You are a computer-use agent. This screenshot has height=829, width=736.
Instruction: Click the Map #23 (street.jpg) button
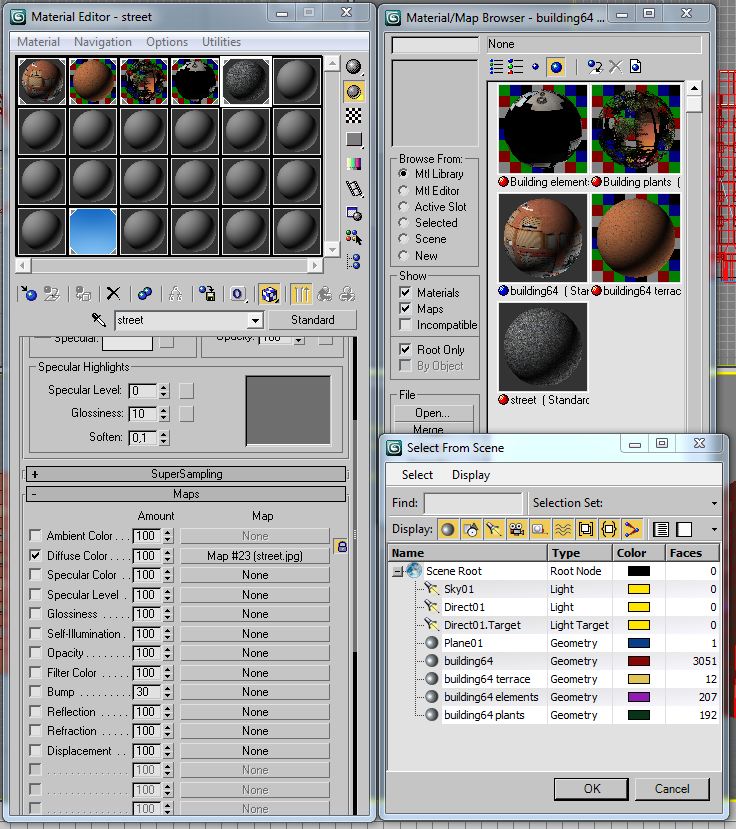[x=255, y=556]
